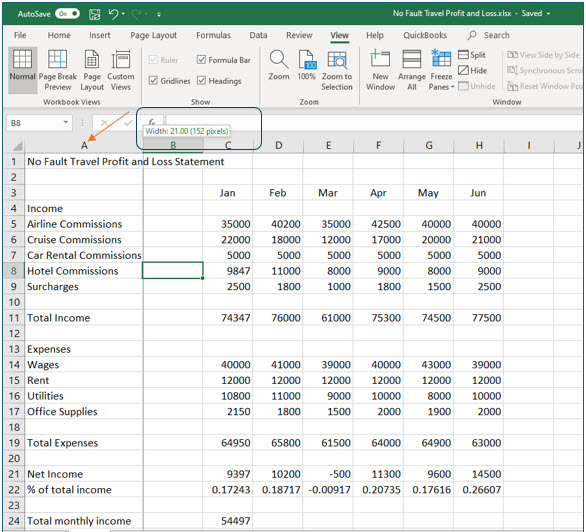Screen dimensions: 586x532
Task: Open the Formulas tab
Action: click(213, 35)
